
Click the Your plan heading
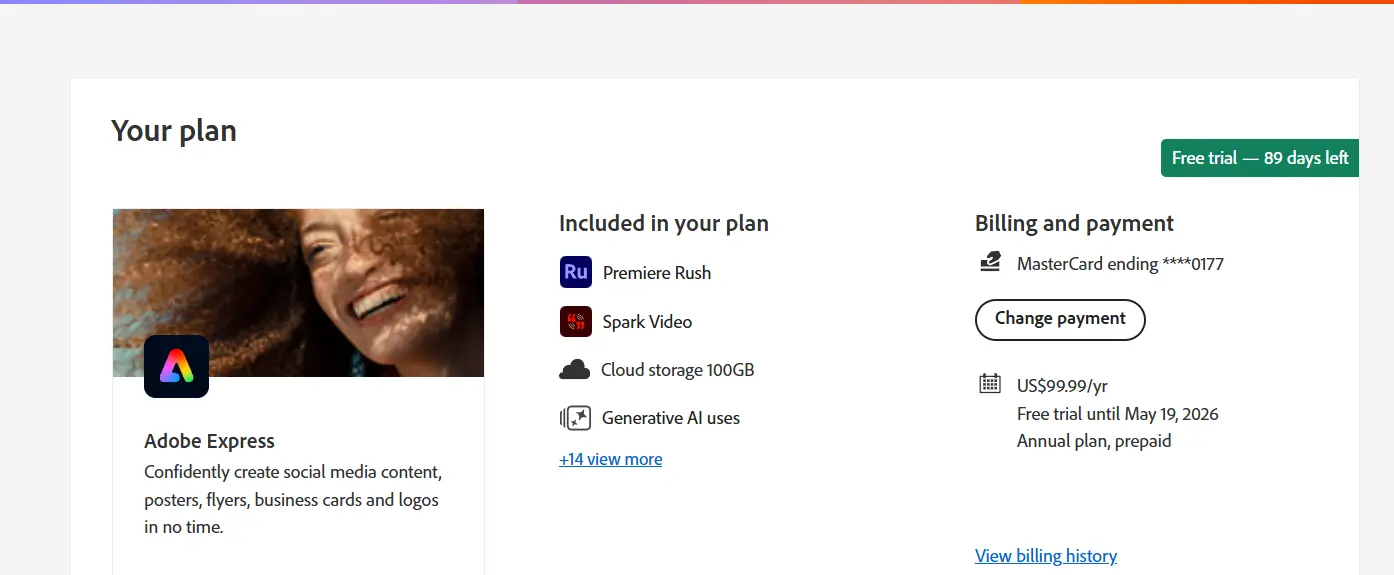174,131
